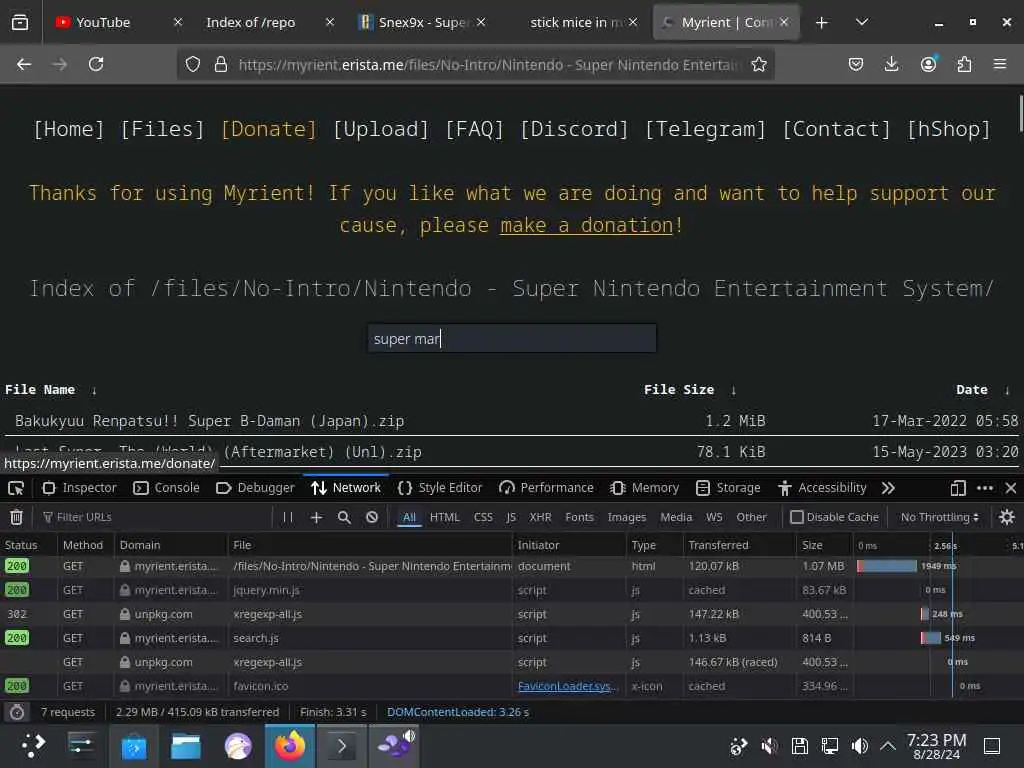
Task: Switch to the Debugger devtools tab
Action: click(255, 488)
